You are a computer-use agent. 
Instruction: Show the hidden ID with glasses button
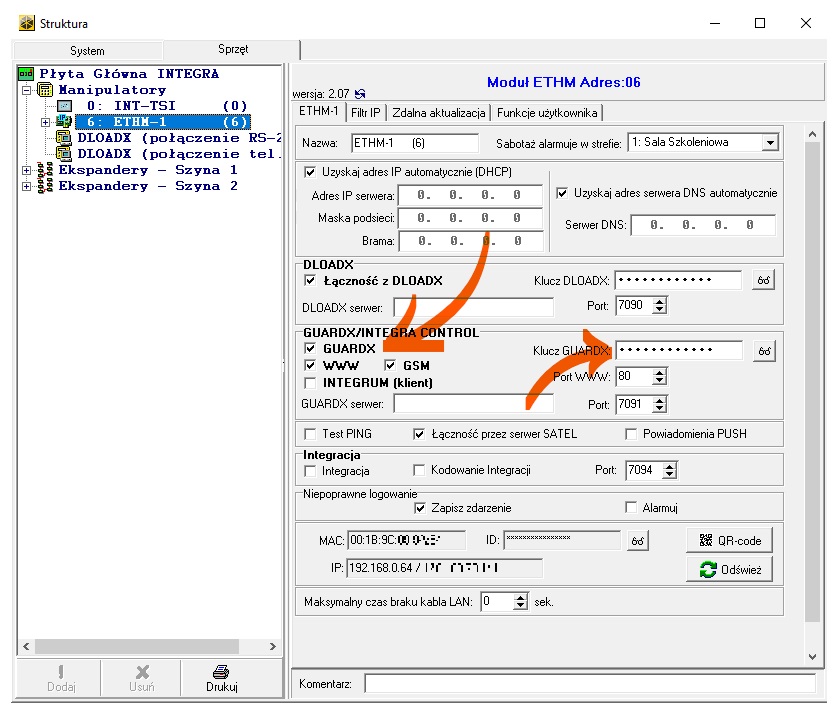tap(636, 541)
